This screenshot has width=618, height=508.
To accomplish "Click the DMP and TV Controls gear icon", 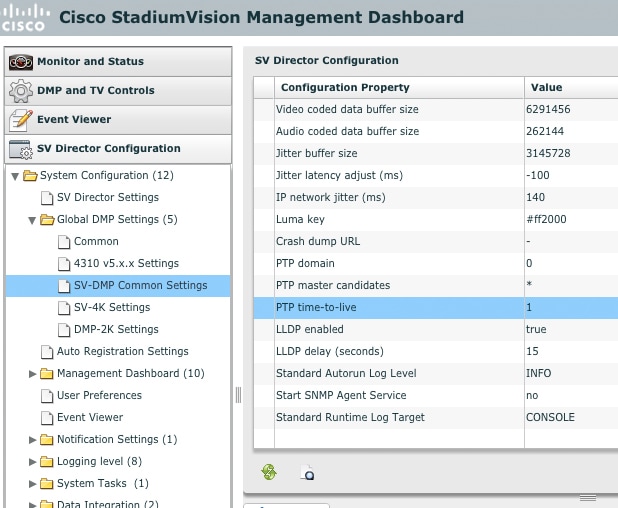I will pyautogui.click(x=21, y=91).
